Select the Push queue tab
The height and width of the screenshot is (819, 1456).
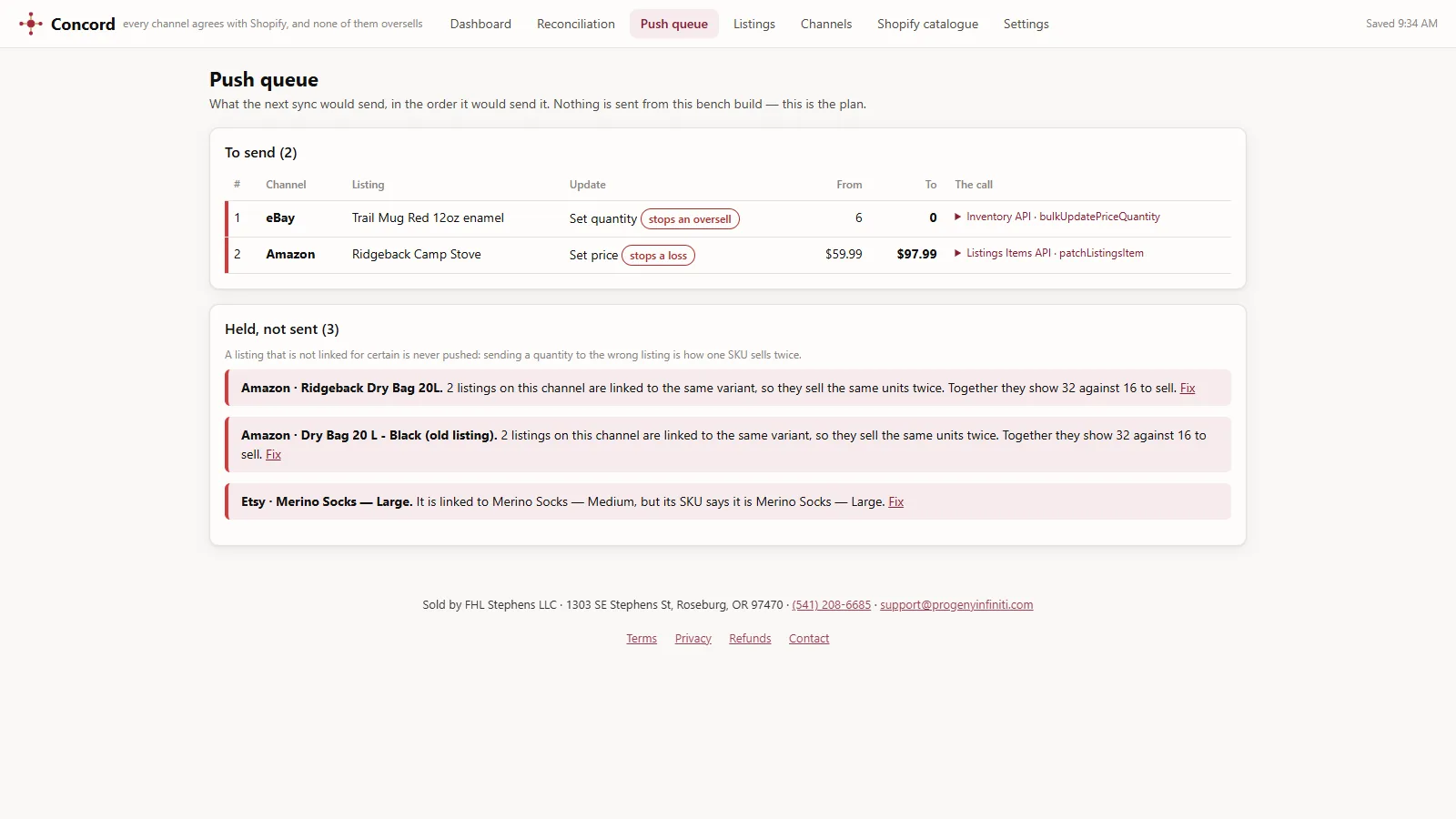pyautogui.click(x=674, y=24)
